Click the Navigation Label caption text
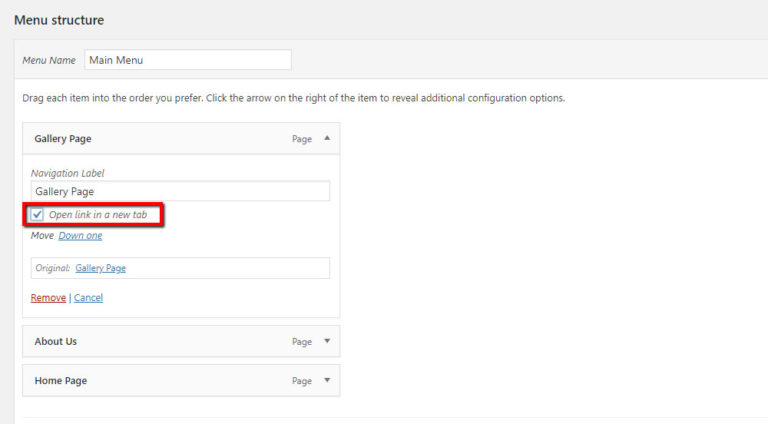This screenshot has height=424, width=768. [x=67, y=173]
